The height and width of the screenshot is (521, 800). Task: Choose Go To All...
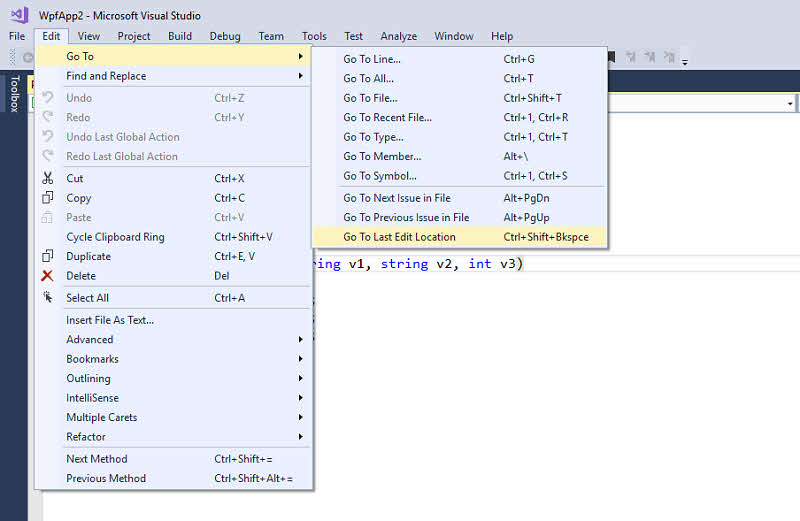pos(460,79)
